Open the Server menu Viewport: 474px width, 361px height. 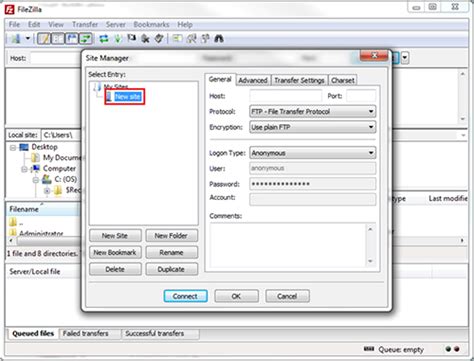[116, 25]
